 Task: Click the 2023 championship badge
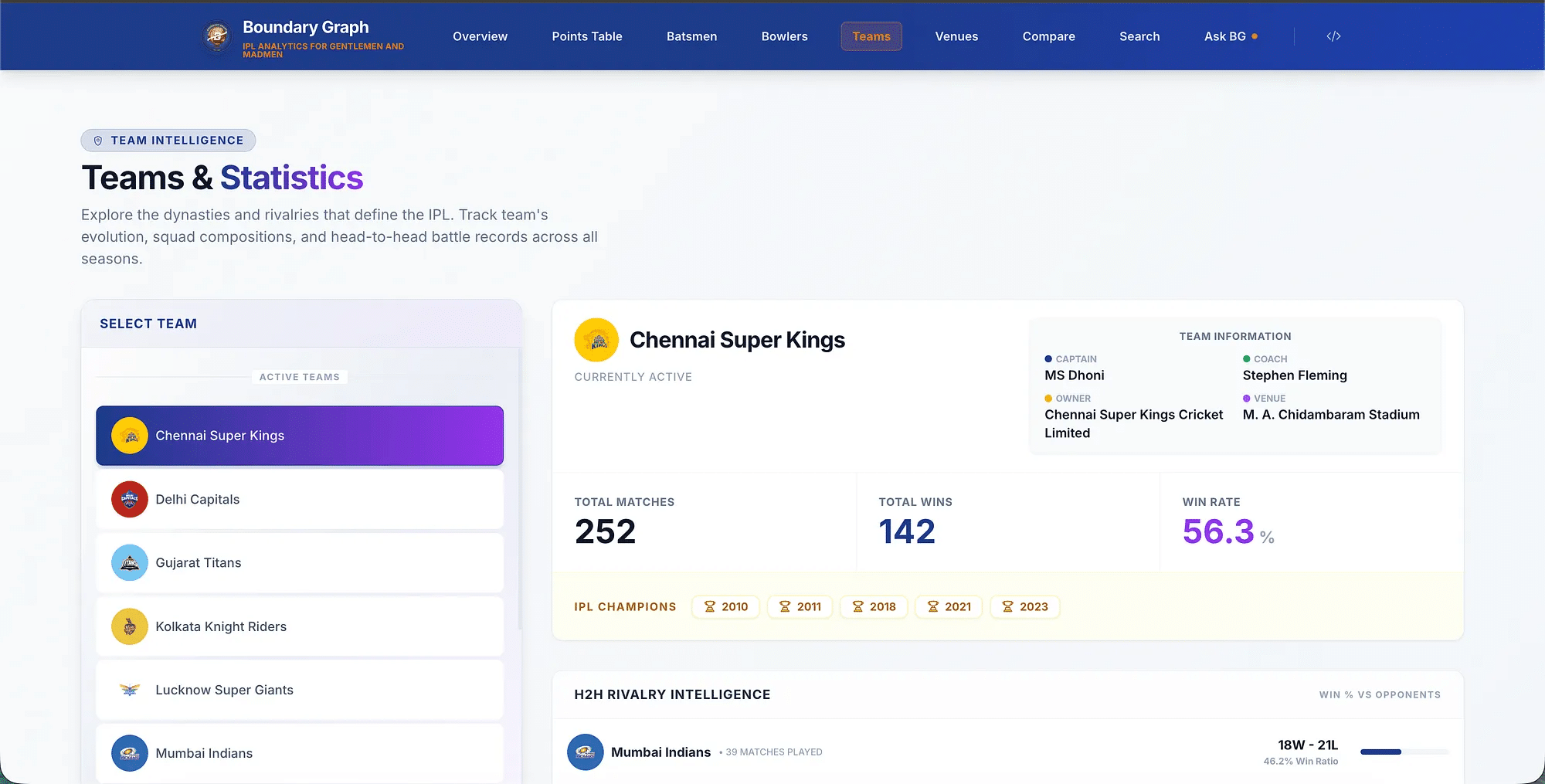(1025, 607)
